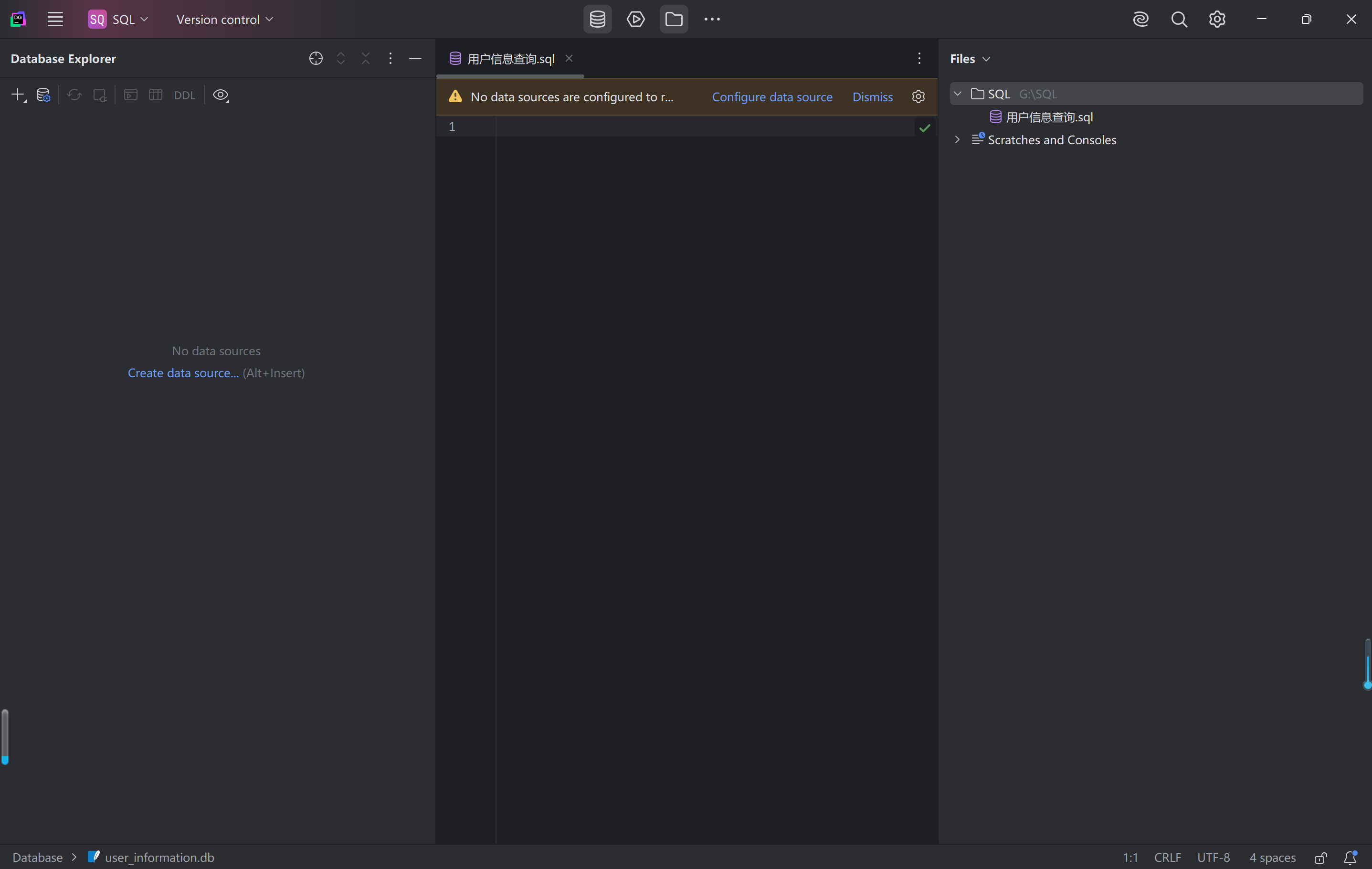Open Data Source Properties icon
Screen dimensions: 1372x869
[43, 95]
